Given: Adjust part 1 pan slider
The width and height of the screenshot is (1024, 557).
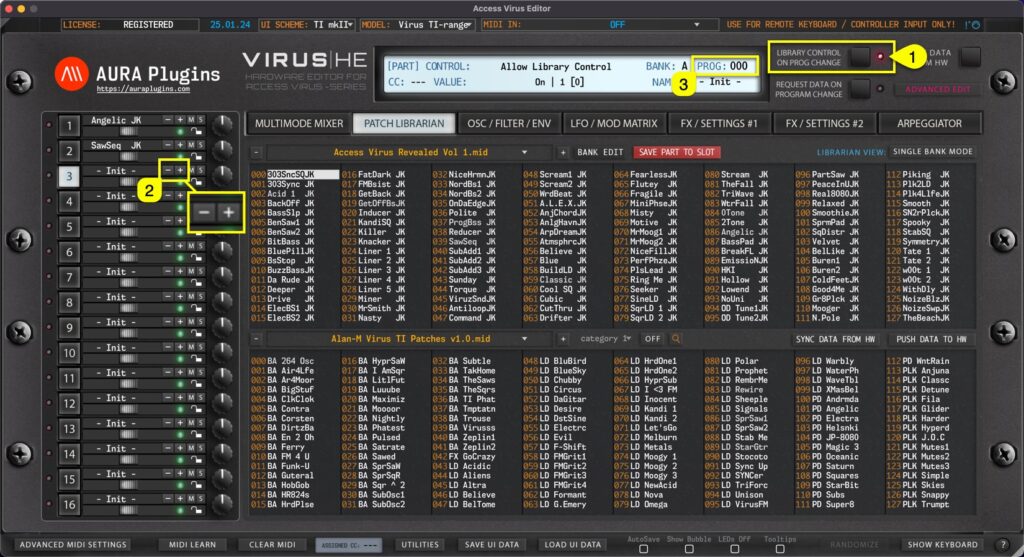Looking at the screenshot, I should tap(129, 132).
